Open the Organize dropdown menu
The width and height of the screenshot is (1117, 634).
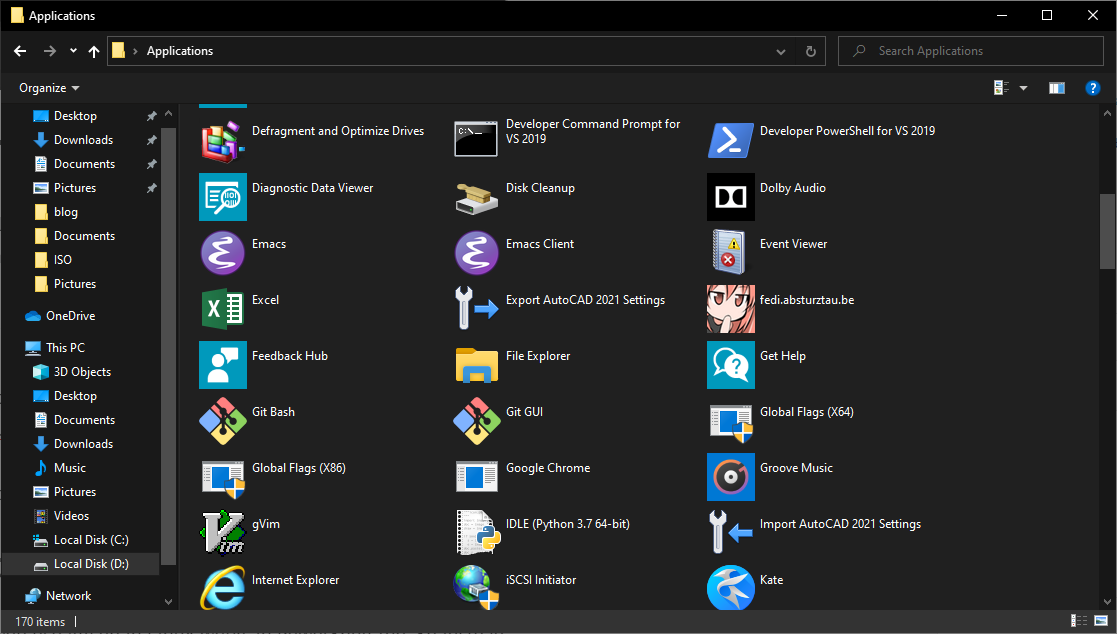coord(49,88)
